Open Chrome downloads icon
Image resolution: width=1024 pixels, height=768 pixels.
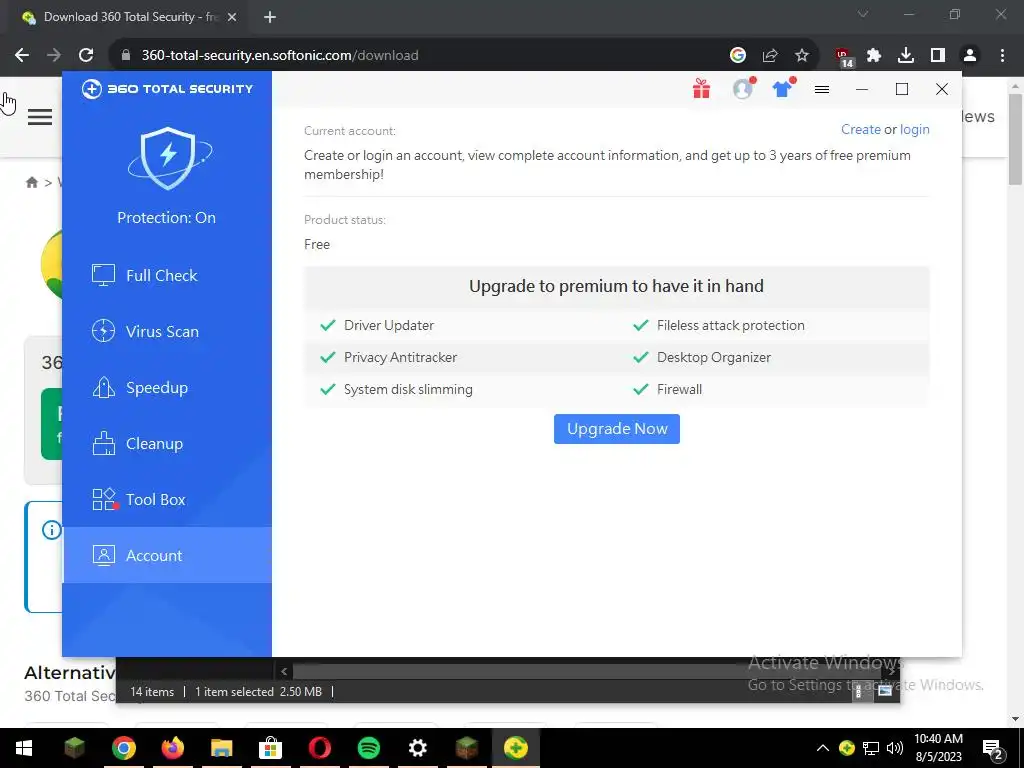[906, 56]
